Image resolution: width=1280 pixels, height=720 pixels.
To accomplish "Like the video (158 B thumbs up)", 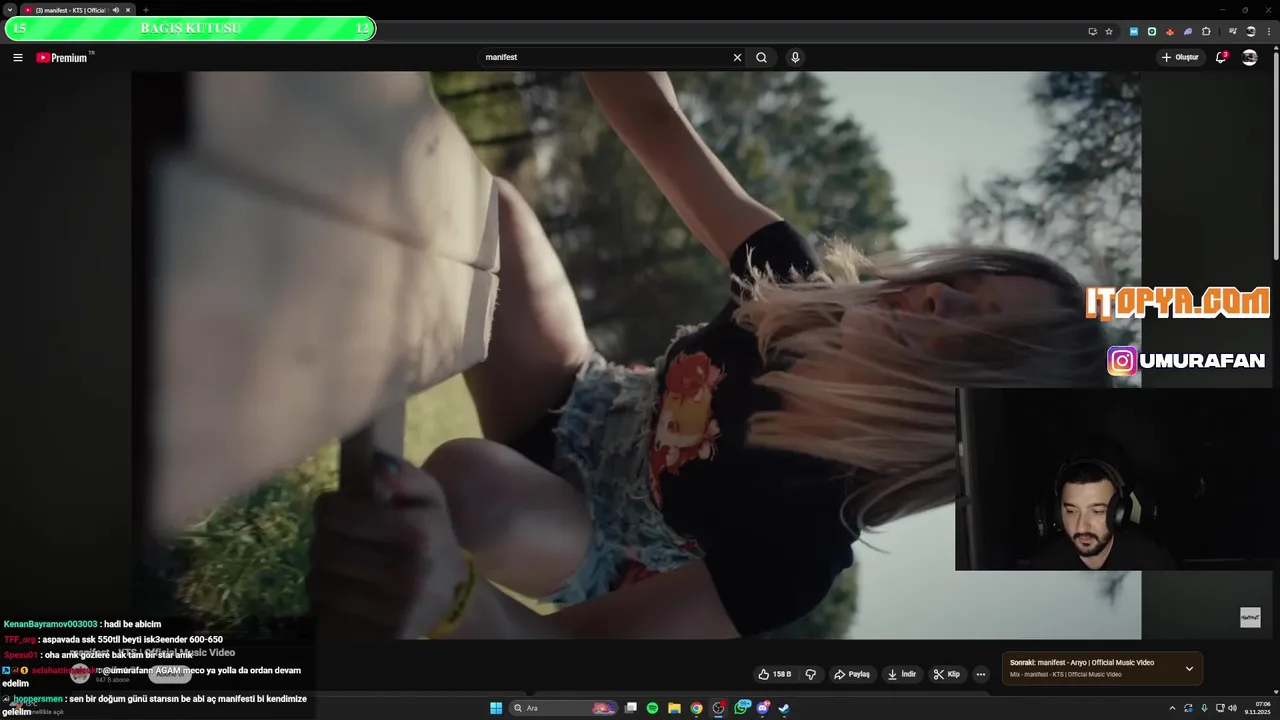I will [x=775, y=674].
